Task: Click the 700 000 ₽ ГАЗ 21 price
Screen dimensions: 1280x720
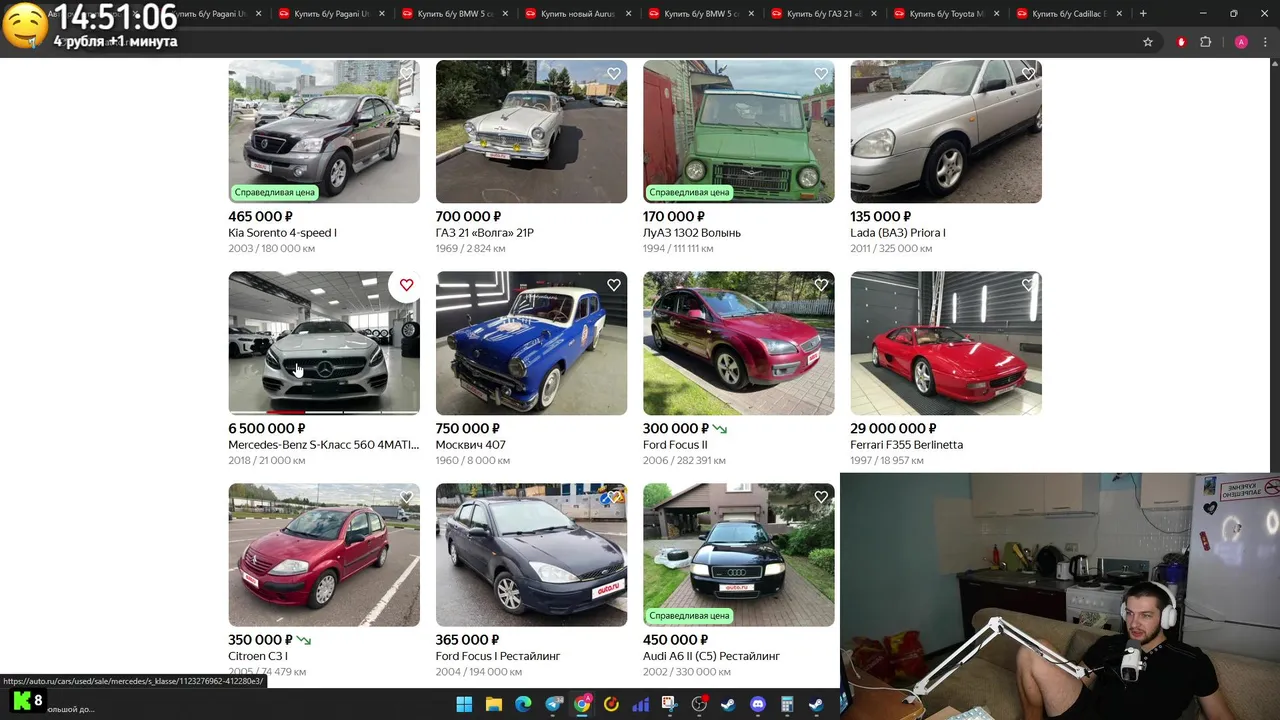Action: click(x=468, y=216)
